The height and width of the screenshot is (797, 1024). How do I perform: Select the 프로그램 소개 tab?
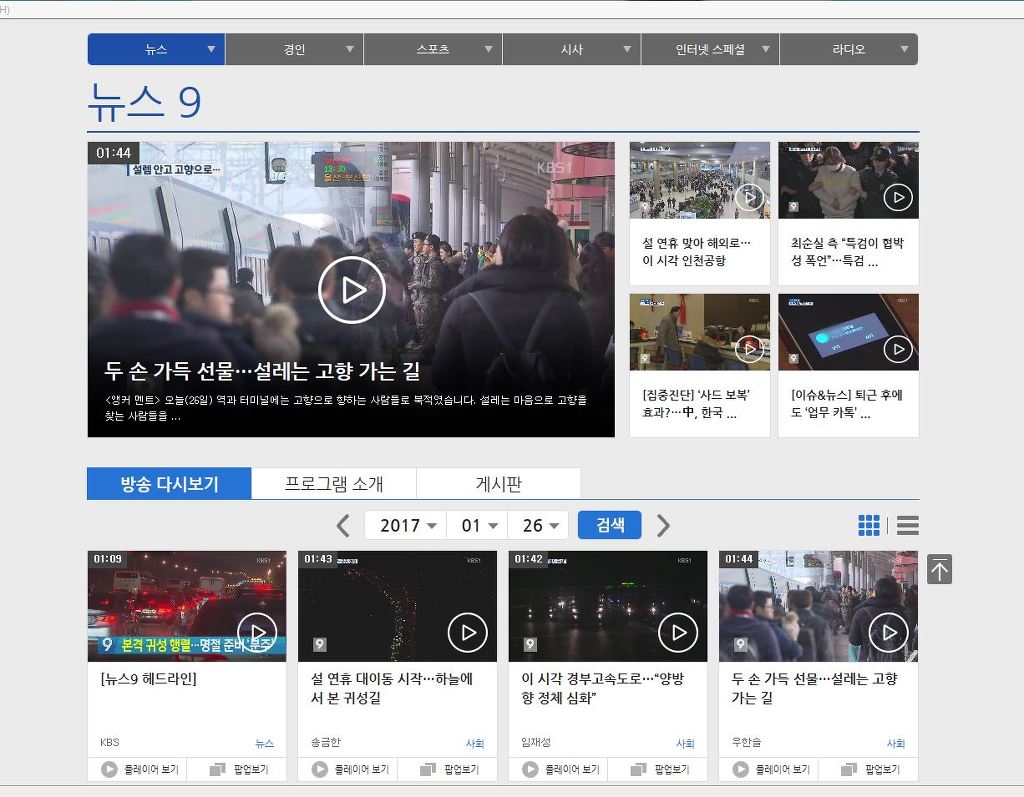334,484
